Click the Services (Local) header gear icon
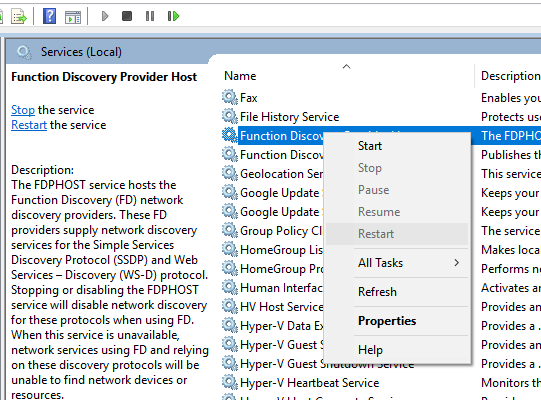The height and width of the screenshot is (400, 541). click(x=24, y=52)
